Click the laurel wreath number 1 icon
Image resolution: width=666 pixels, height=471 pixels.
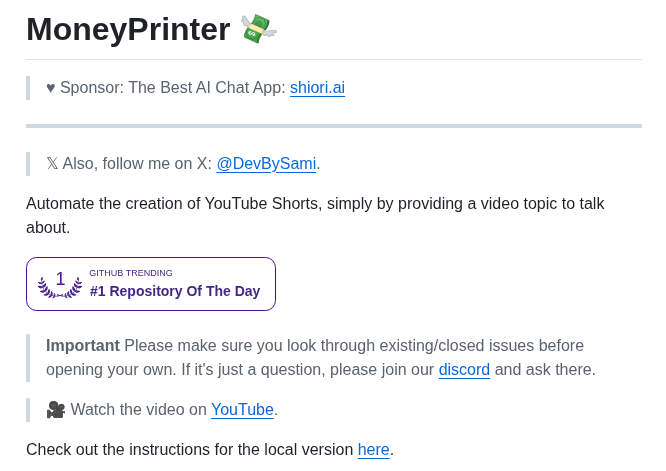pos(60,284)
